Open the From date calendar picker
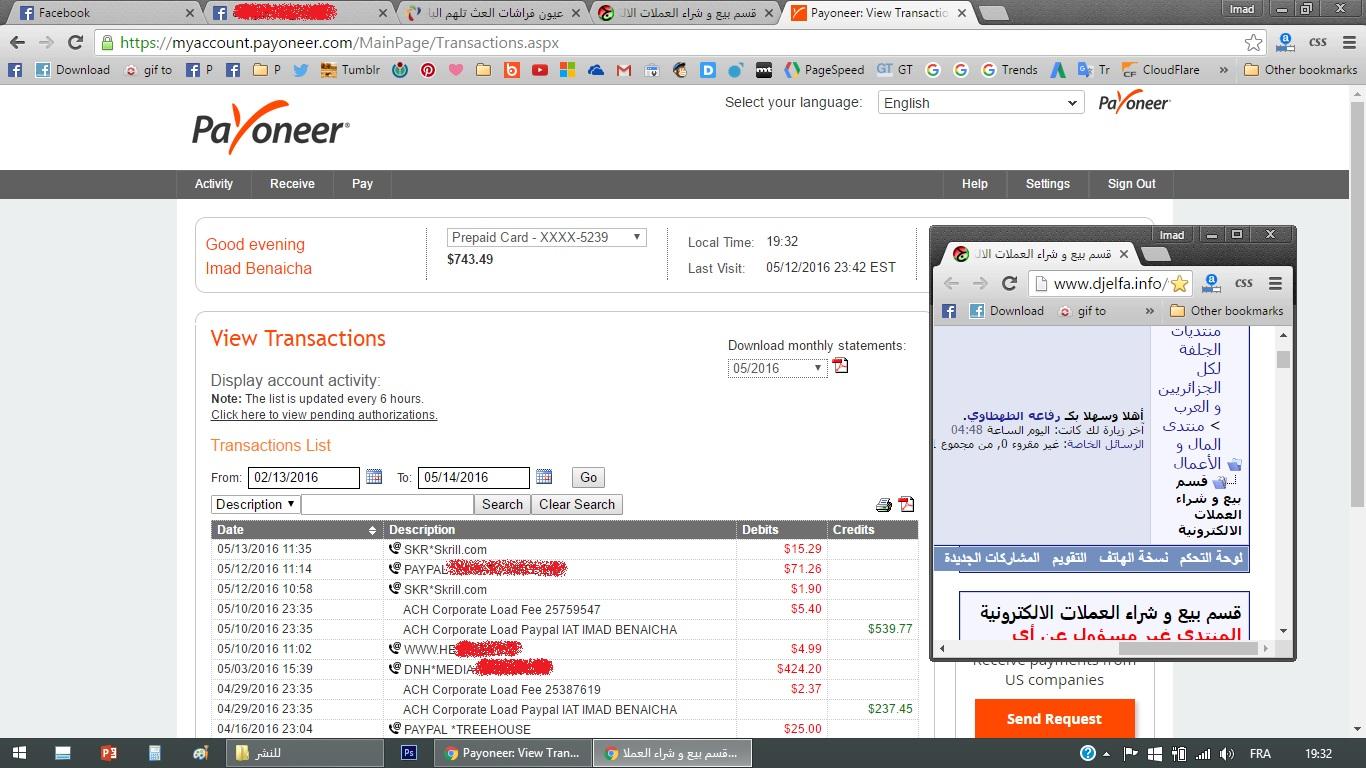 (x=374, y=477)
